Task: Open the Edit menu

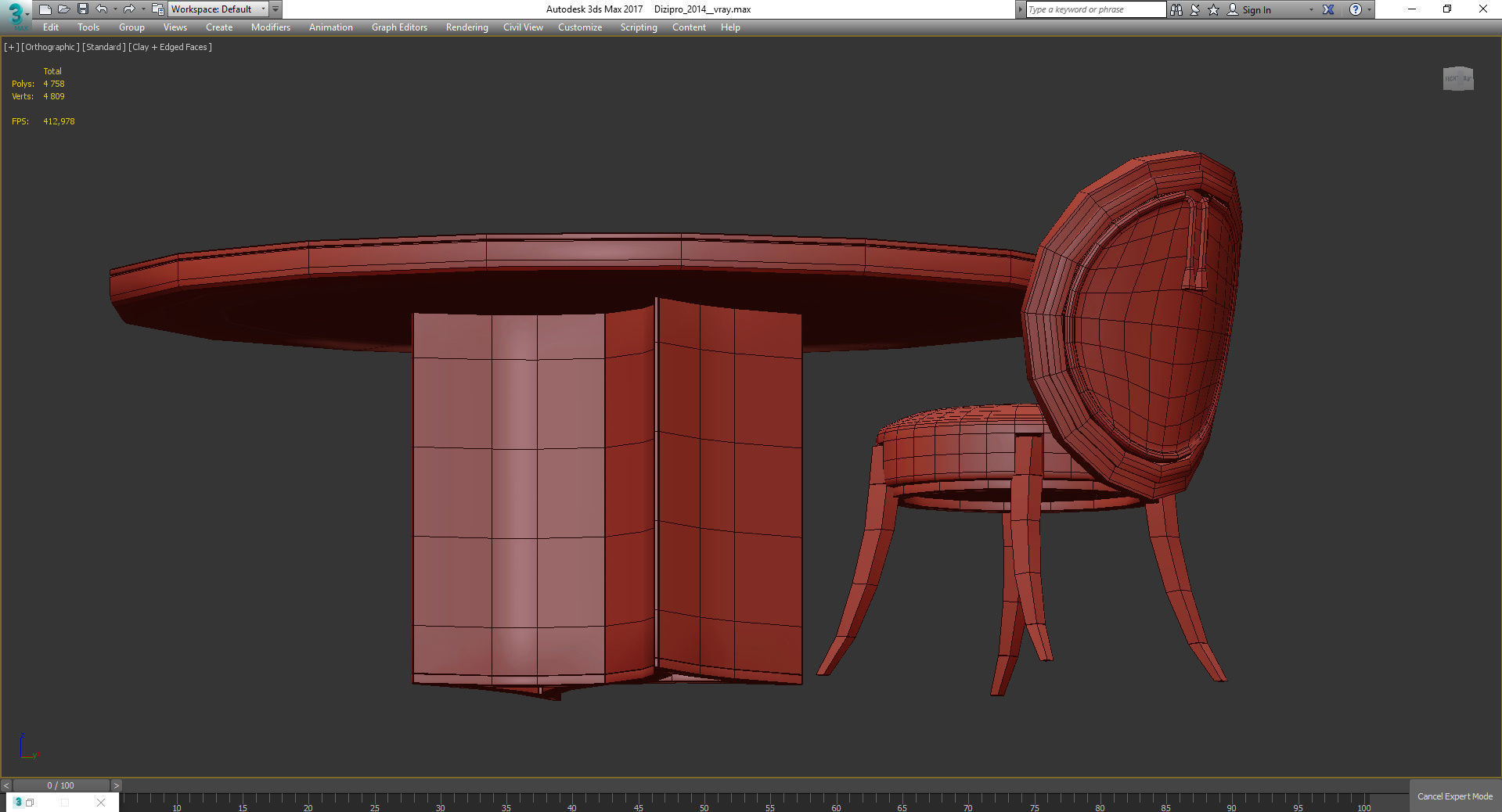Action: [51, 27]
